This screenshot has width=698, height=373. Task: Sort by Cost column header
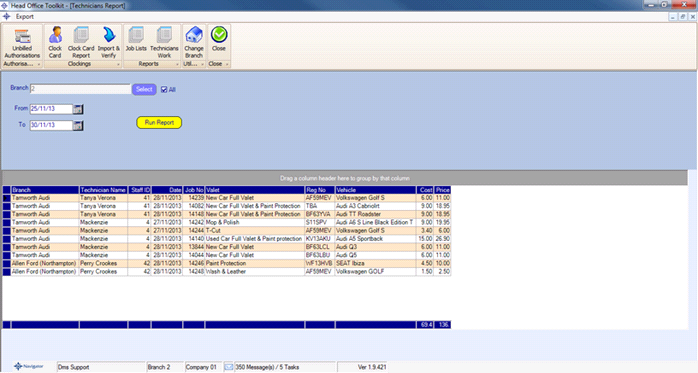click(425, 190)
